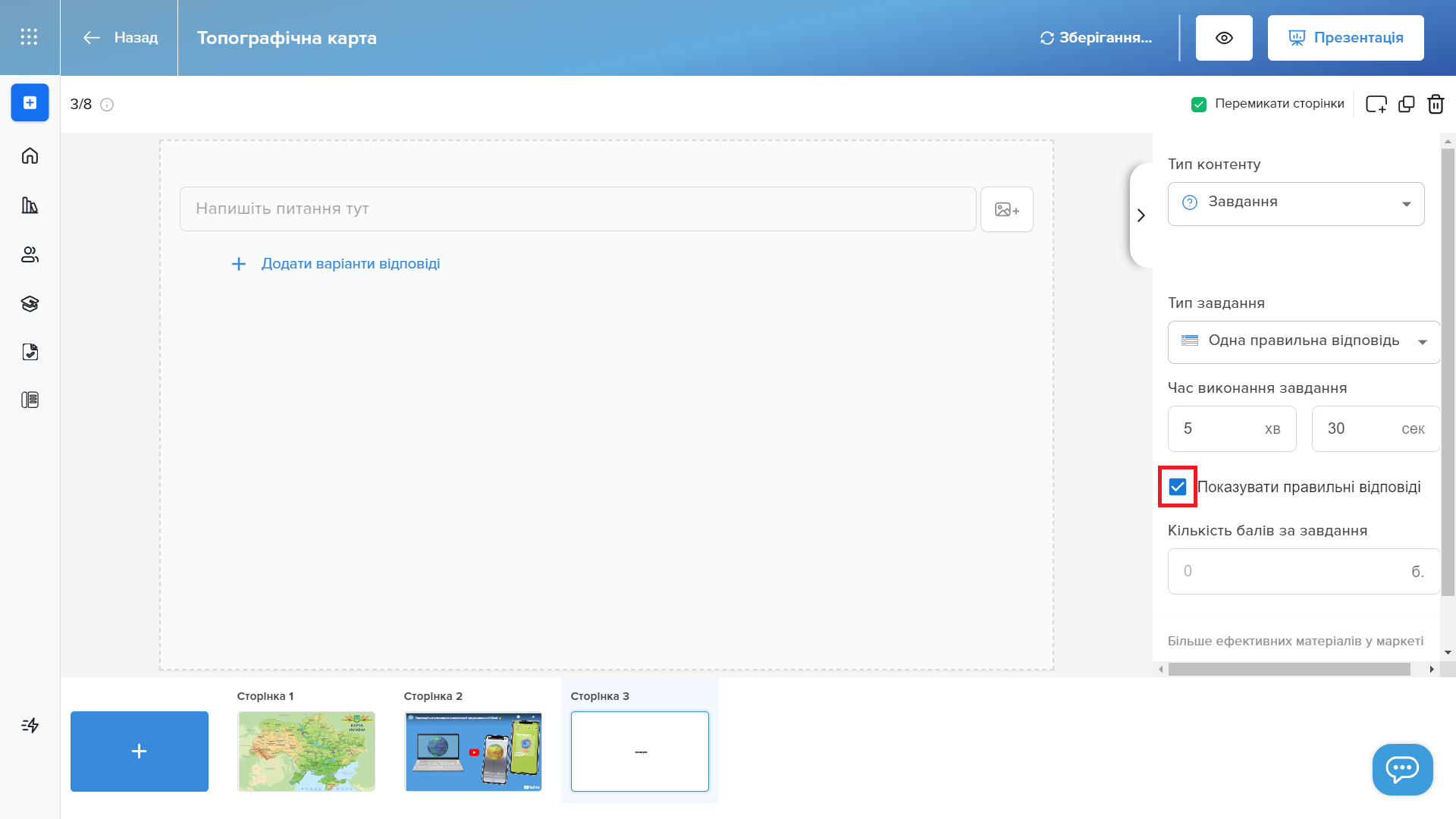The image size is (1456, 819).
Task: Open the home icon in sidebar
Action: [30, 156]
